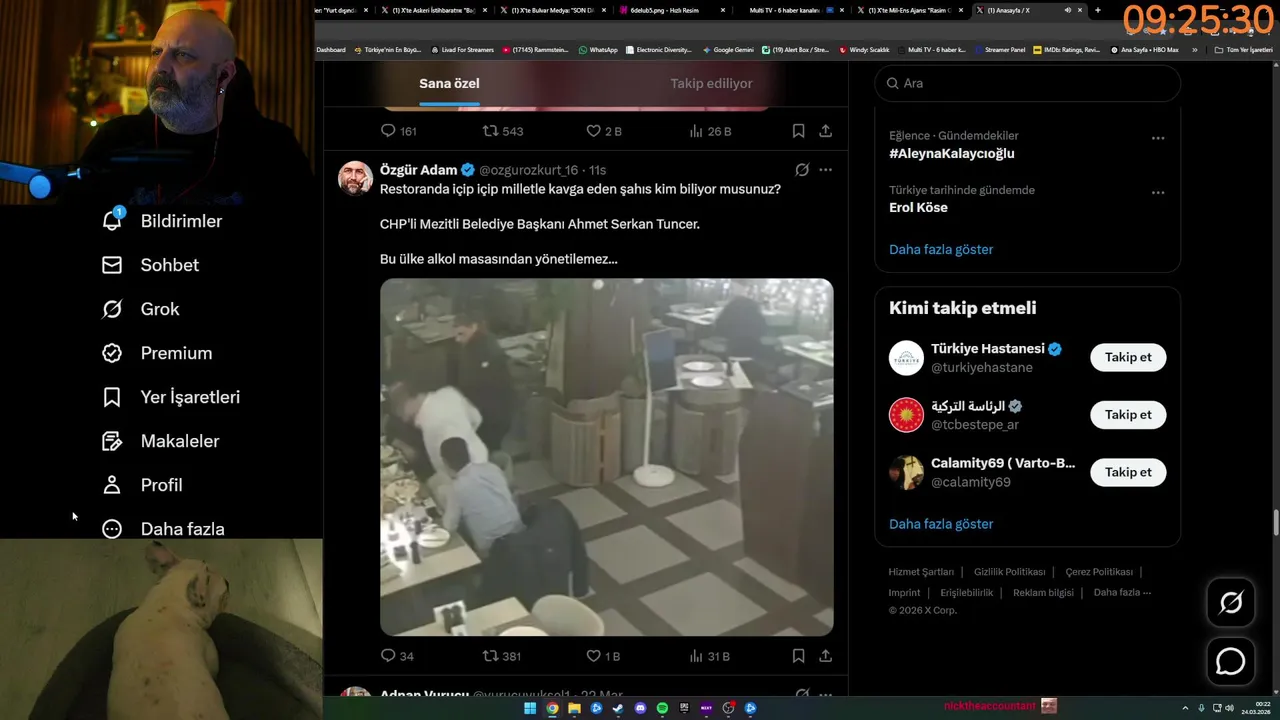Open Çerez Politikası footer link
Screen dimensions: 1280x720
[1099, 572]
